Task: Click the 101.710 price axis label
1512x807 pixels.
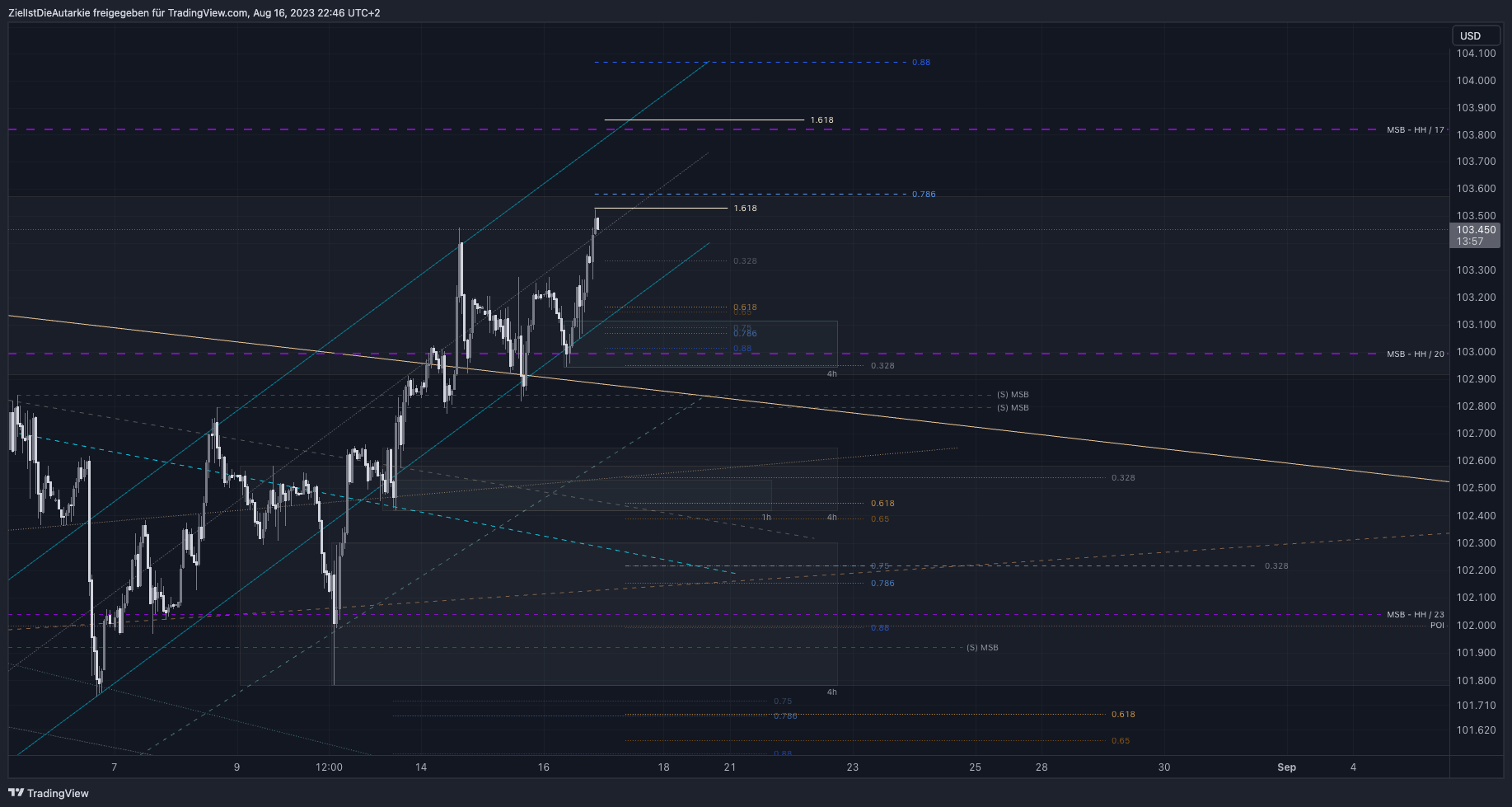Action: point(1476,706)
